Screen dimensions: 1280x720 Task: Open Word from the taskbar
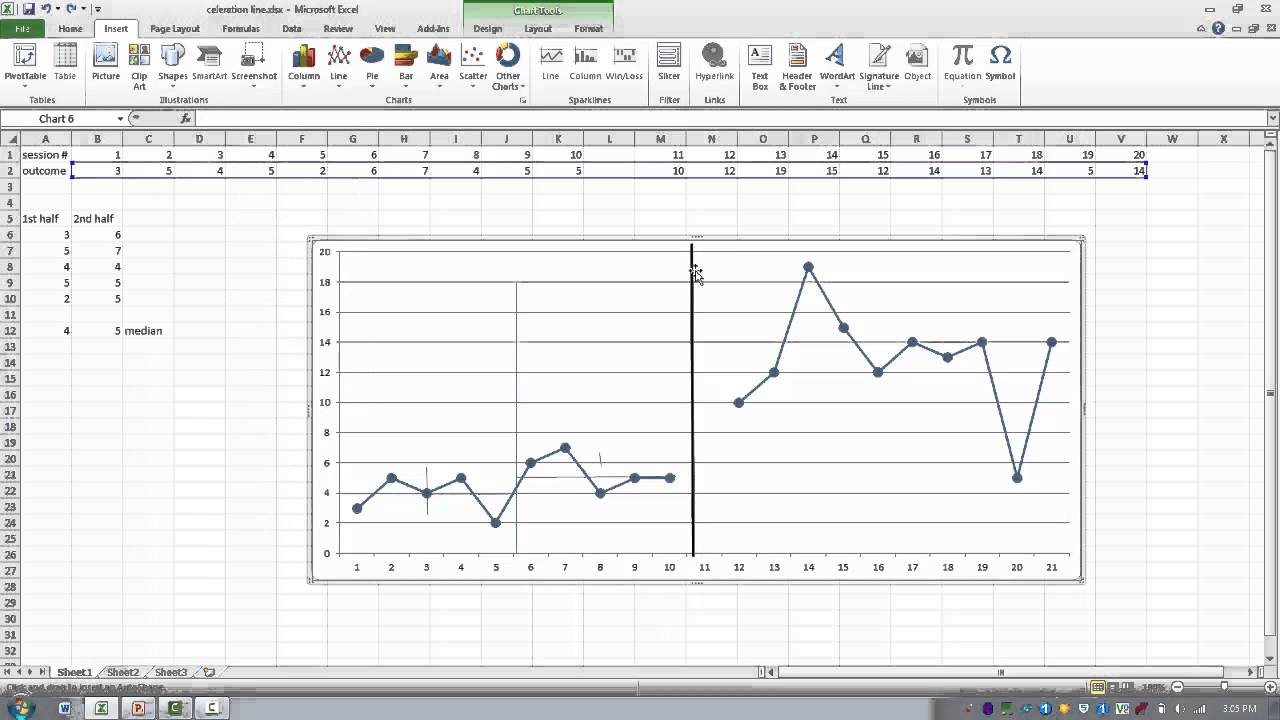coord(65,708)
